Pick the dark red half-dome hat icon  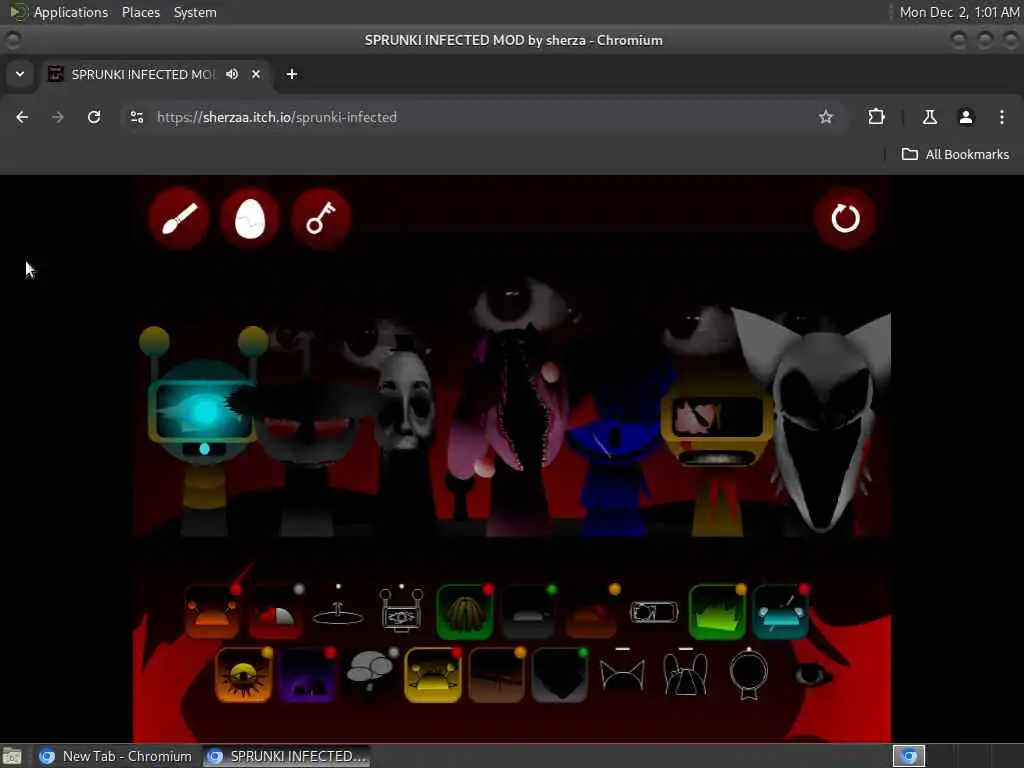(275, 612)
